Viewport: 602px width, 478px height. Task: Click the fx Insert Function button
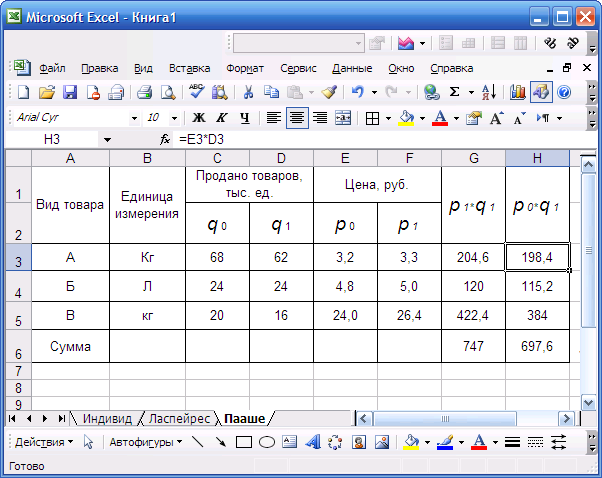[x=165, y=140]
